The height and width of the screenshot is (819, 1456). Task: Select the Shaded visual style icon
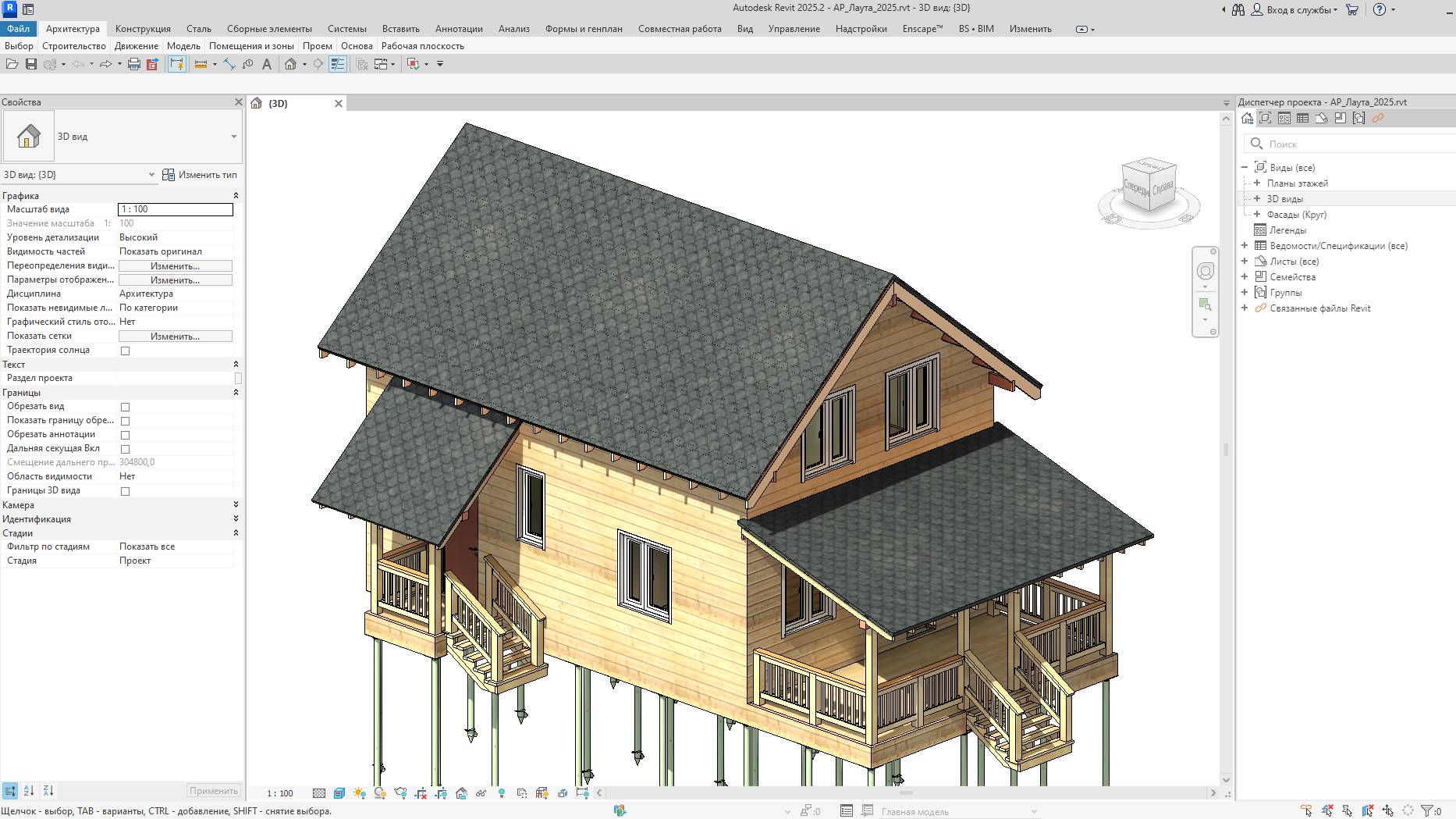339,794
